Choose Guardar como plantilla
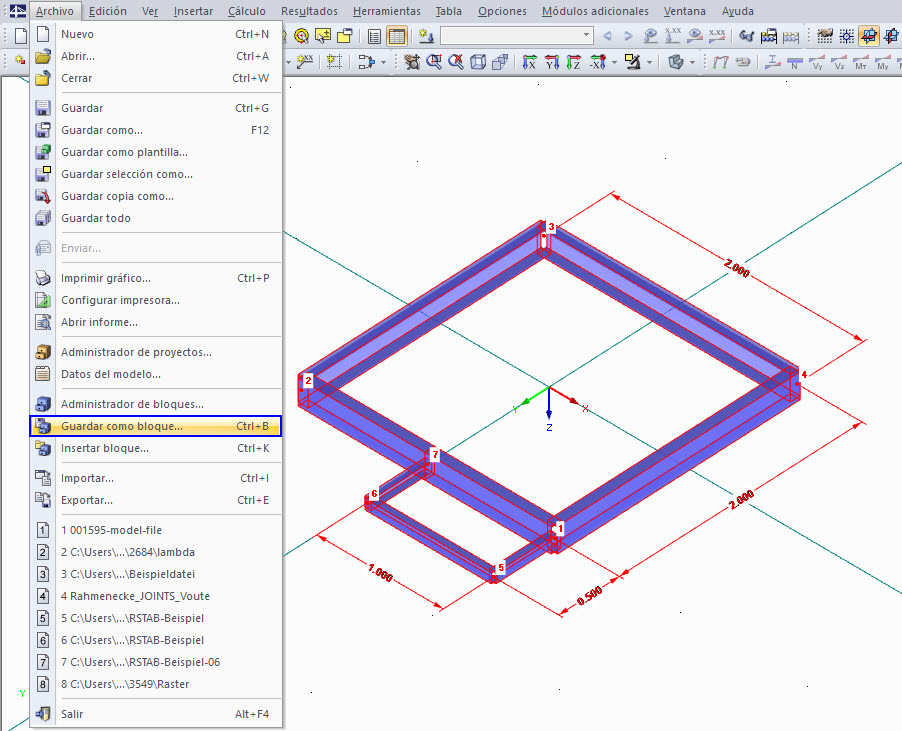The width and height of the screenshot is (902, 731). pyautogui.click(x=155, y=152)
